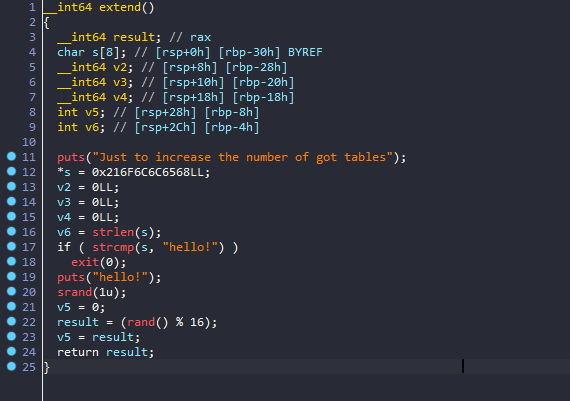Image resolution: width=570 pixels, height=401 pixels.
Task: Click breakpoint dot beside line 12
Action: click(12, 171)
